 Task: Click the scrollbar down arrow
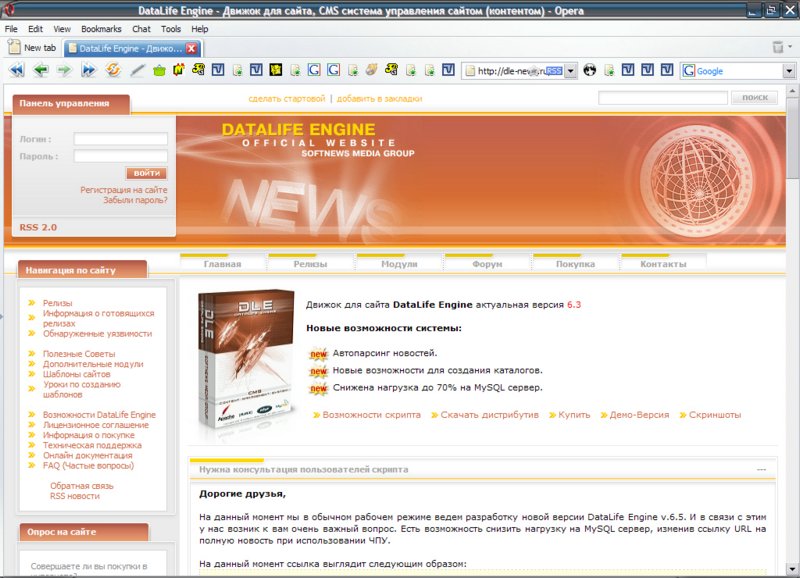click(x=792, y=569)
